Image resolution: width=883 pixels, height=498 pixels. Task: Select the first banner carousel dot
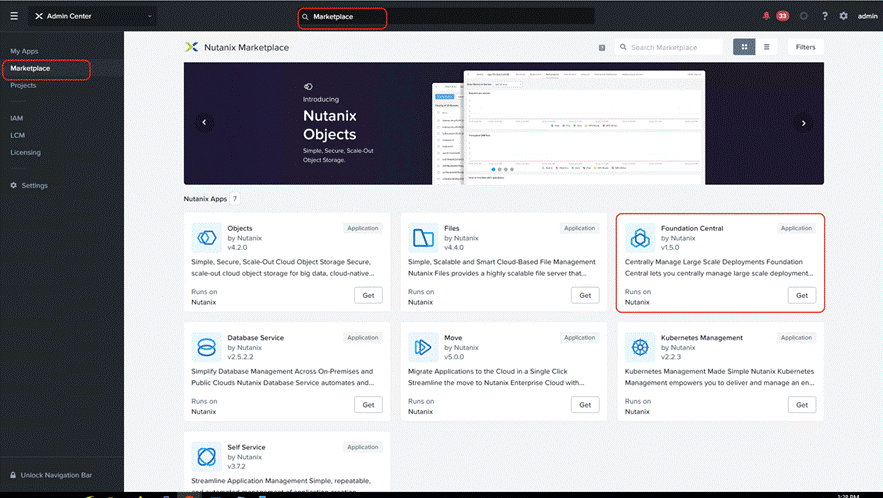point(493,169)
